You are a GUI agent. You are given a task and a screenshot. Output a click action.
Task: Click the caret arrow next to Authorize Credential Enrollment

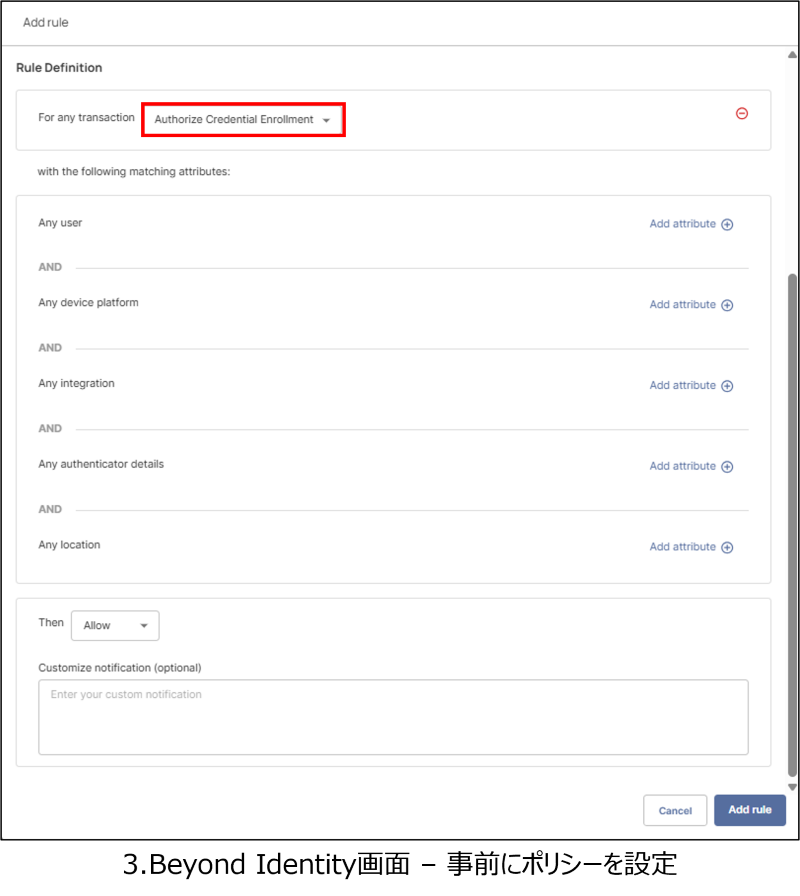(326, 121)
